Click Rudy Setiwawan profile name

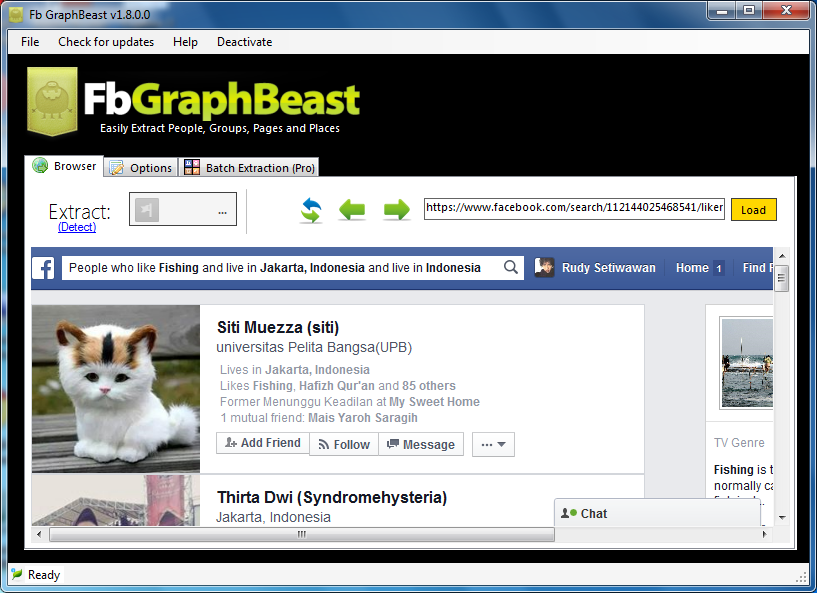coord(609,268)
